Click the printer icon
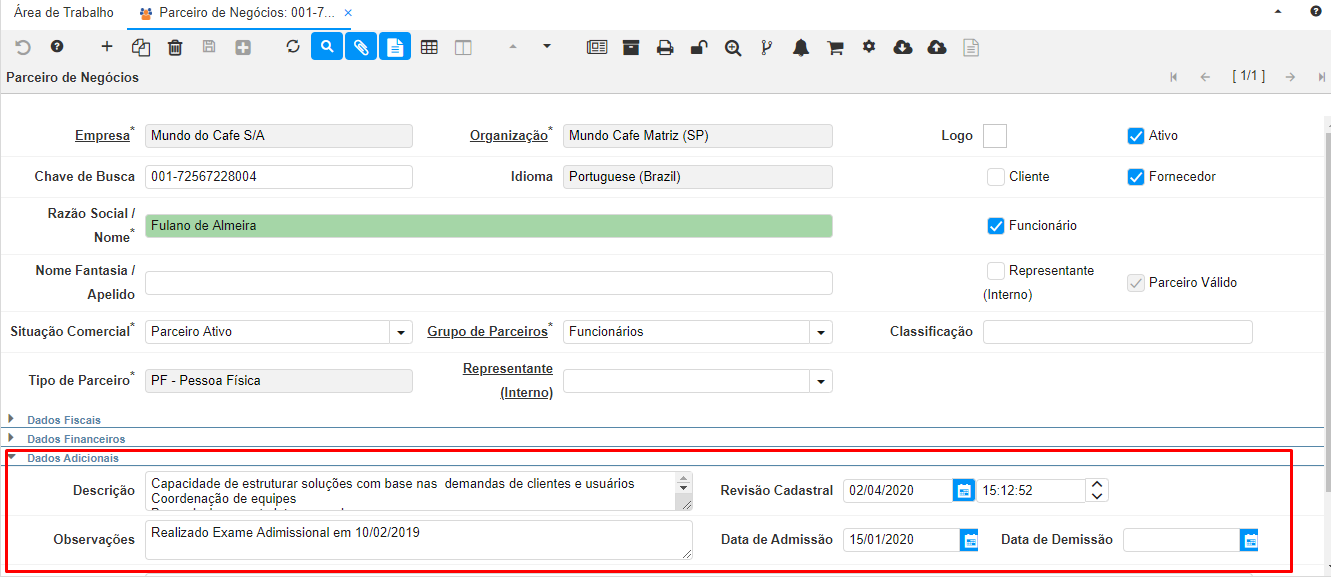This screenshot has width=1331, height=577. pyautogui.click(x=665, y=47)
